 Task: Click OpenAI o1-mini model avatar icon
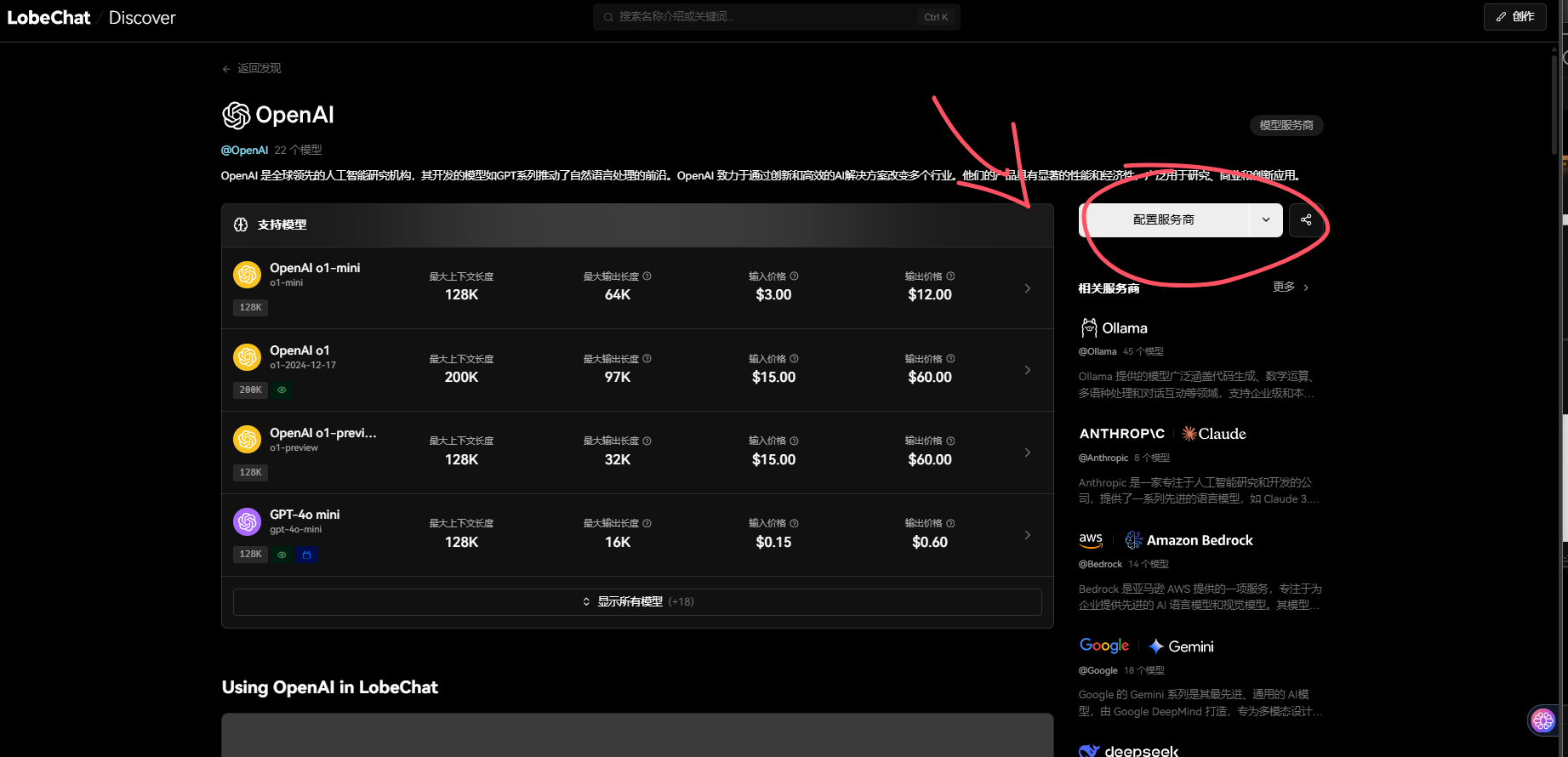pos(248,275)
